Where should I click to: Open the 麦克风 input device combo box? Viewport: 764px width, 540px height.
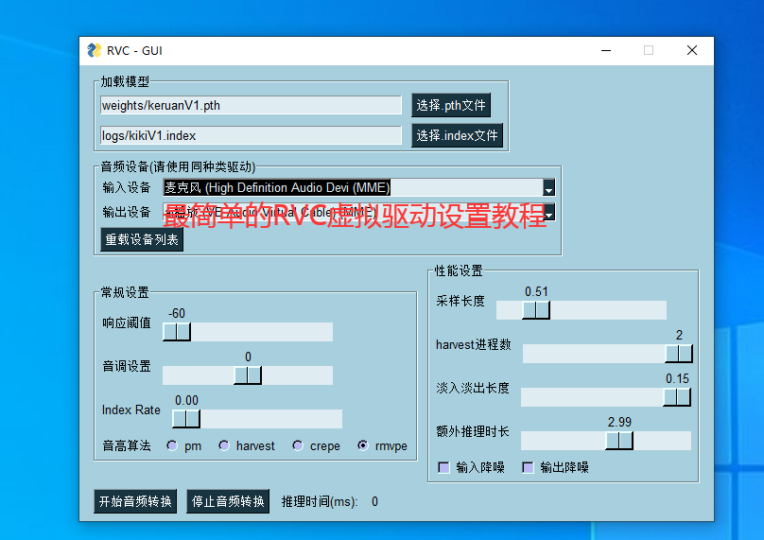pos(352,188)
